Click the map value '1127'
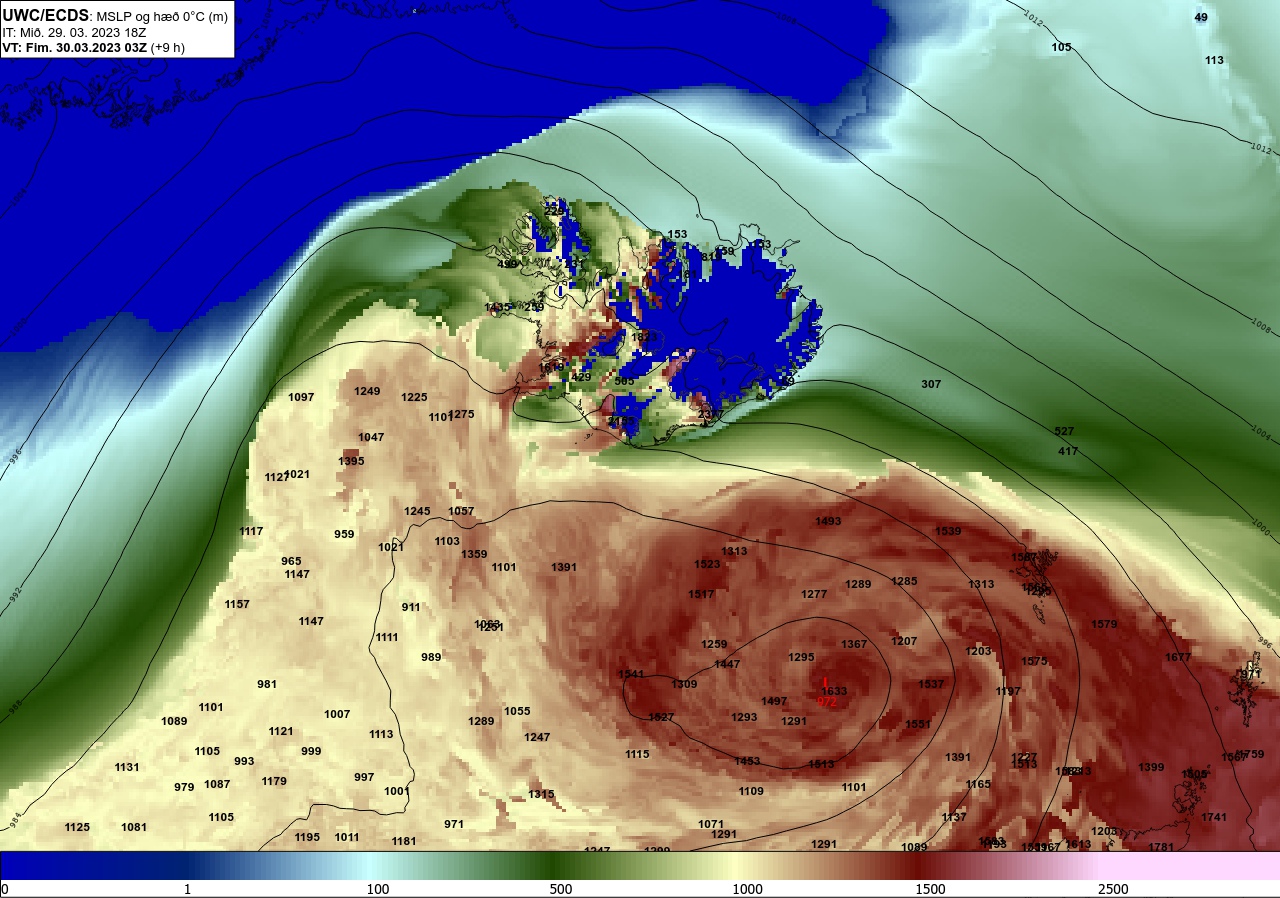Image resolution: width=1280 pixels, height=898 pixels. click(x=277, y=477)
